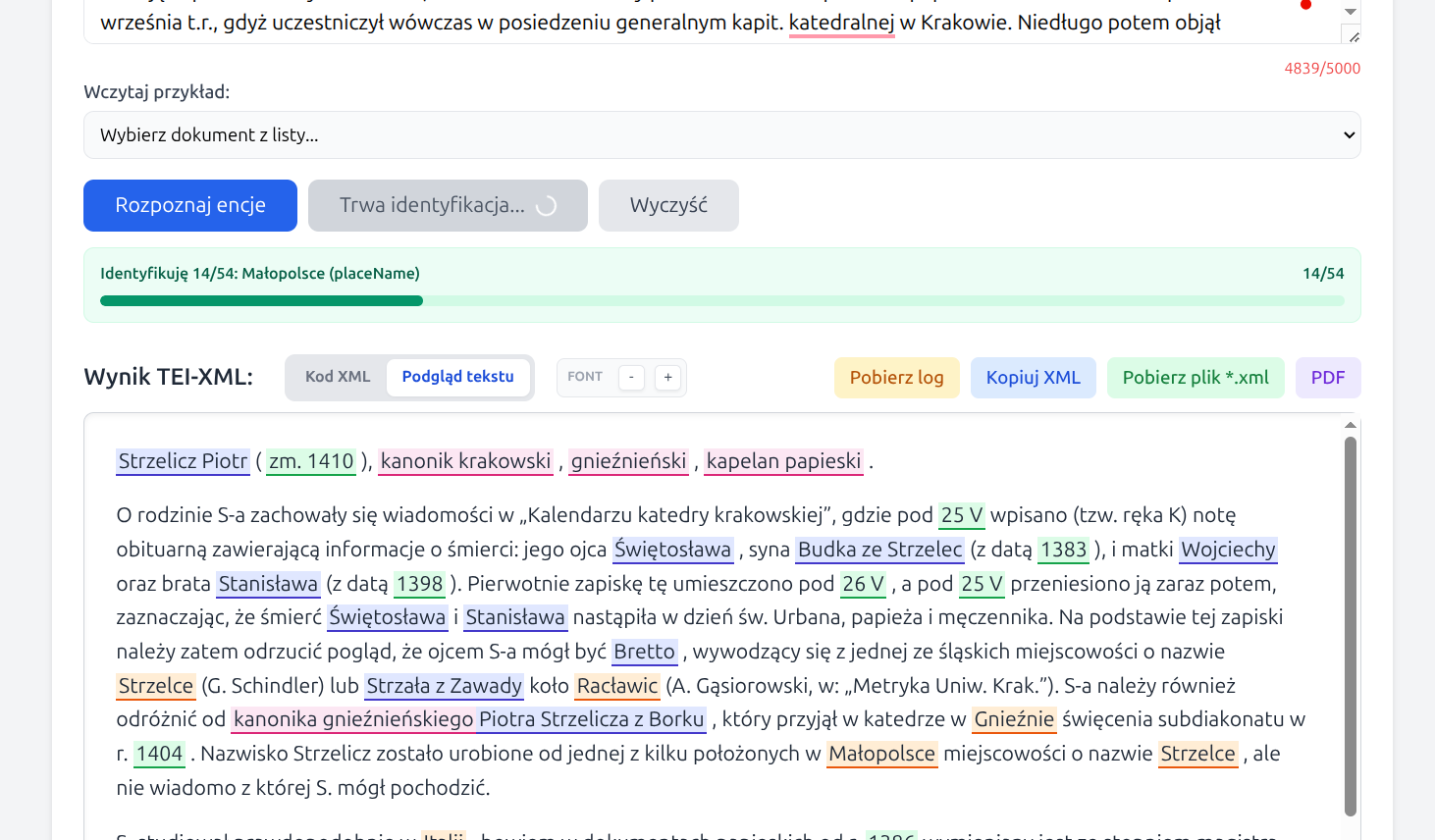This screenshot has width=1435, height=840.
Task: Select the entity Wojciechy
Action: pos(1229,550)
